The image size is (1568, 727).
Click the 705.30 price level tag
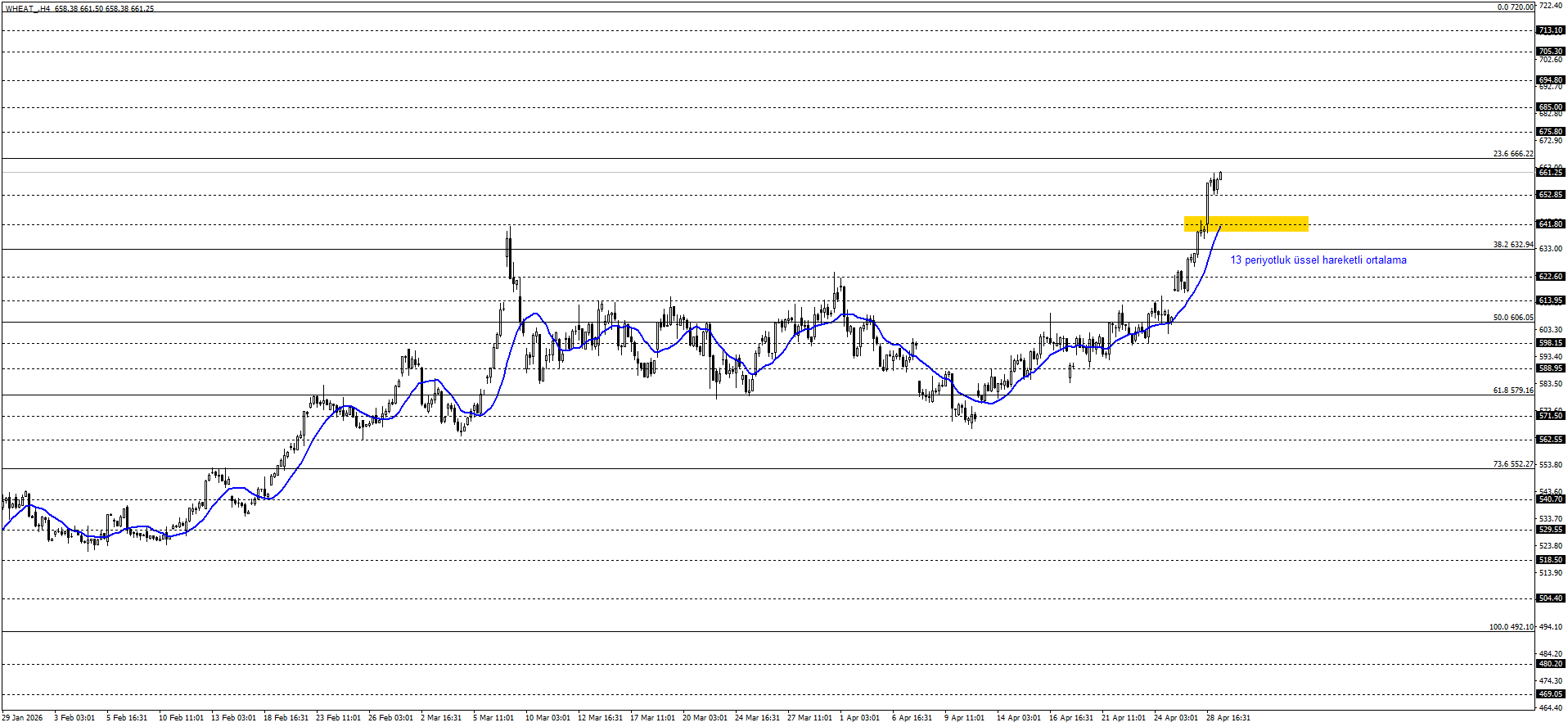(1551, 52)
